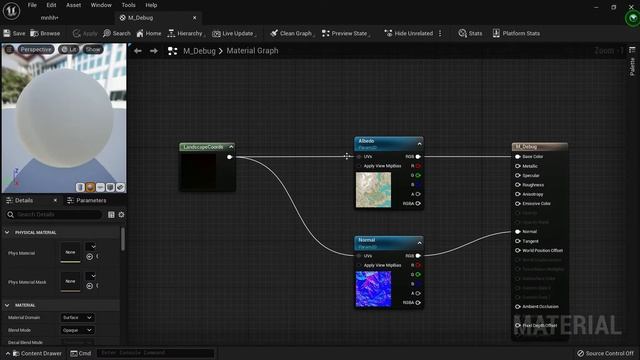This screenshot has height=360, width=640.
Task: Select the Albedo texture thumbnail
Action: [373, 190]
